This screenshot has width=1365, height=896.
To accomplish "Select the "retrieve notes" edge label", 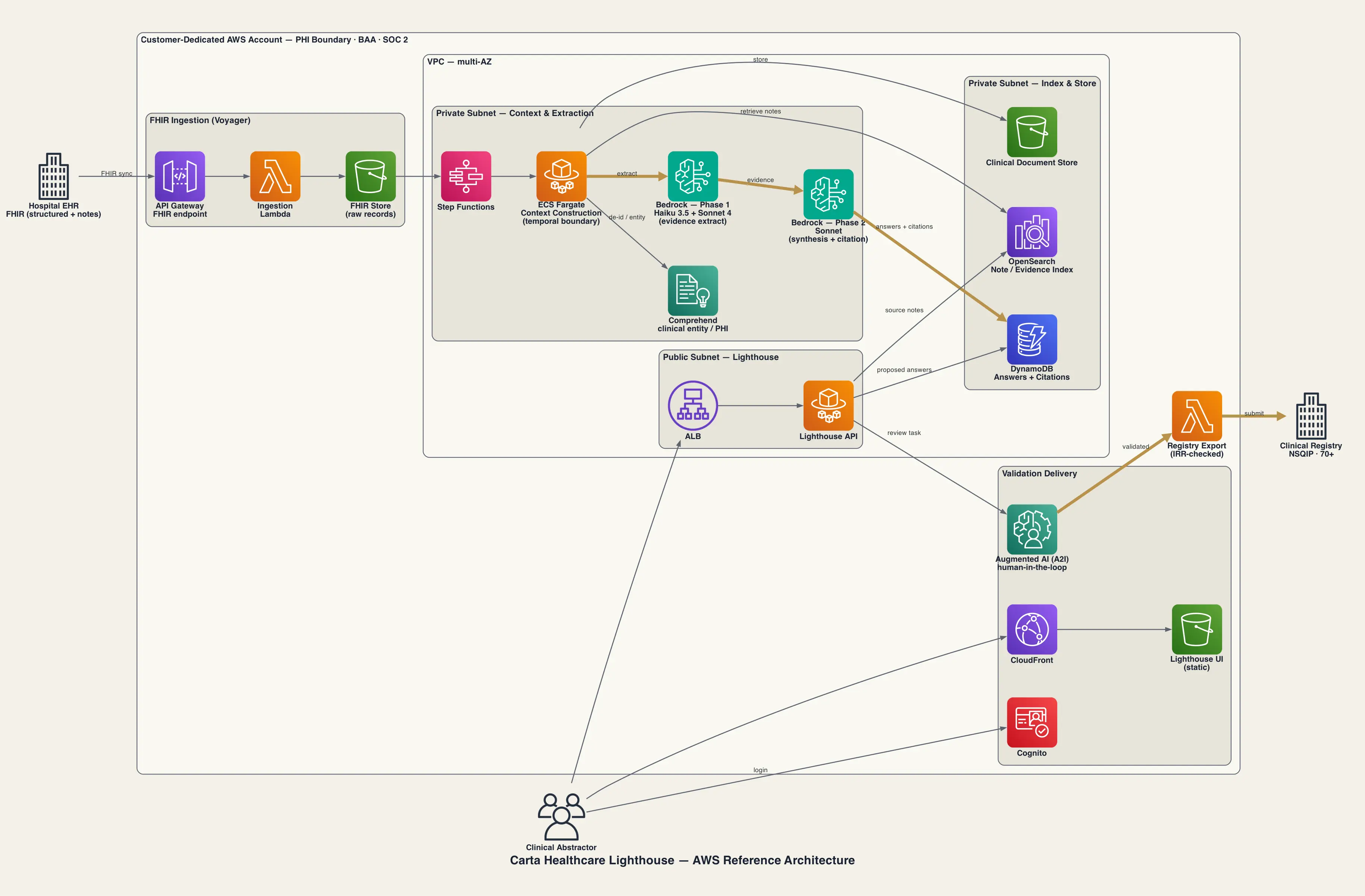I will click(x=761, y=111).
